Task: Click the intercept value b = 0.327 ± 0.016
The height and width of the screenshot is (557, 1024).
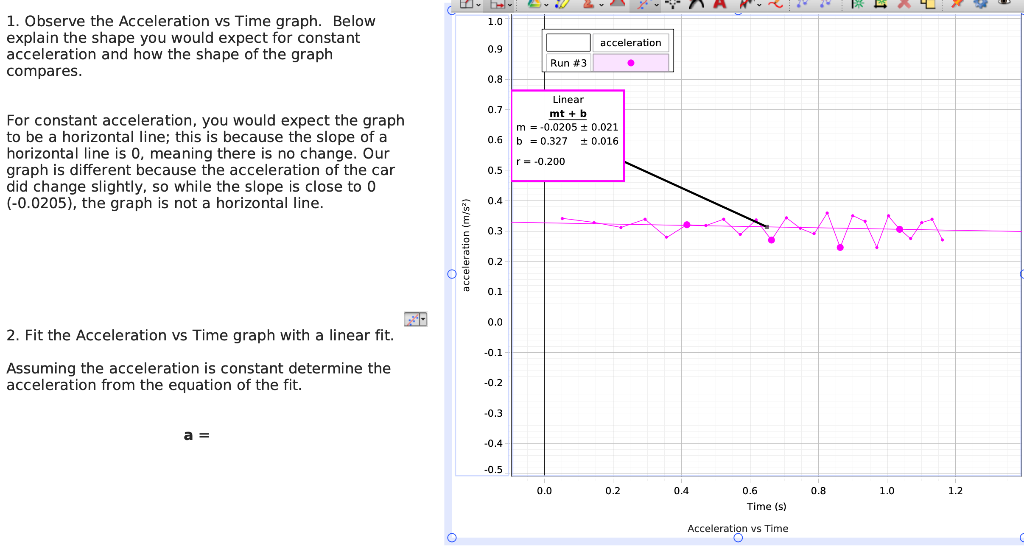Action: coord(567,140)
